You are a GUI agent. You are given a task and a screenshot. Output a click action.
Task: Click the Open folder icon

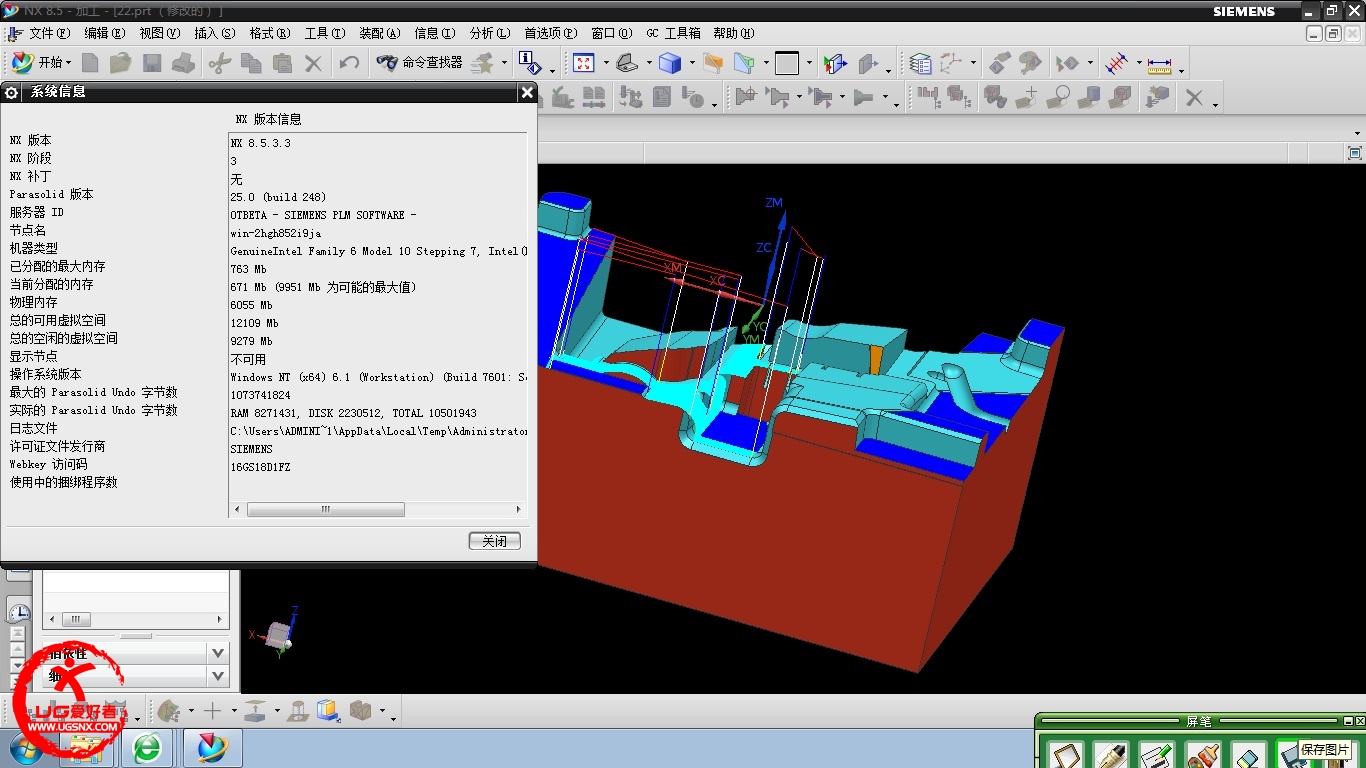point(120,63)
